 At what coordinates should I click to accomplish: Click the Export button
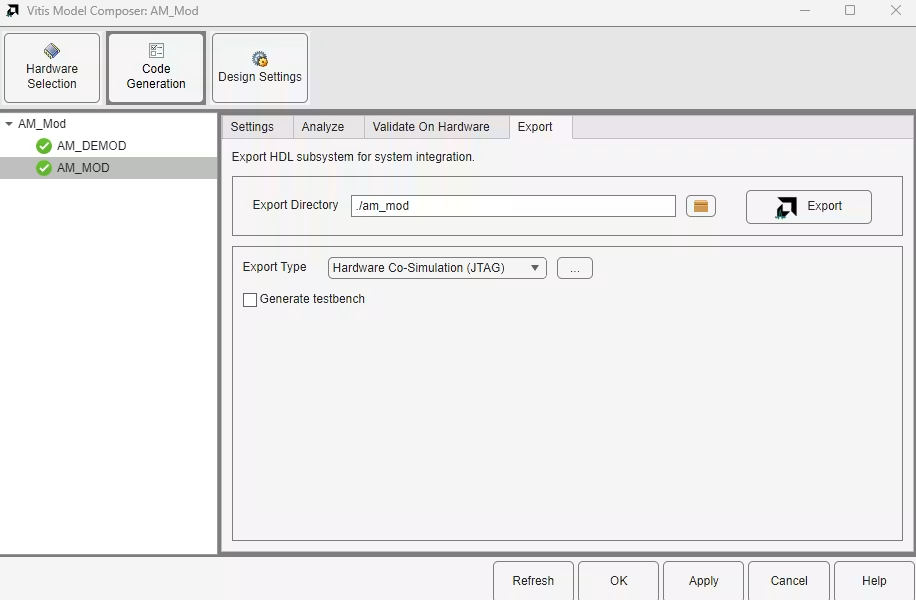pos(809,207)
